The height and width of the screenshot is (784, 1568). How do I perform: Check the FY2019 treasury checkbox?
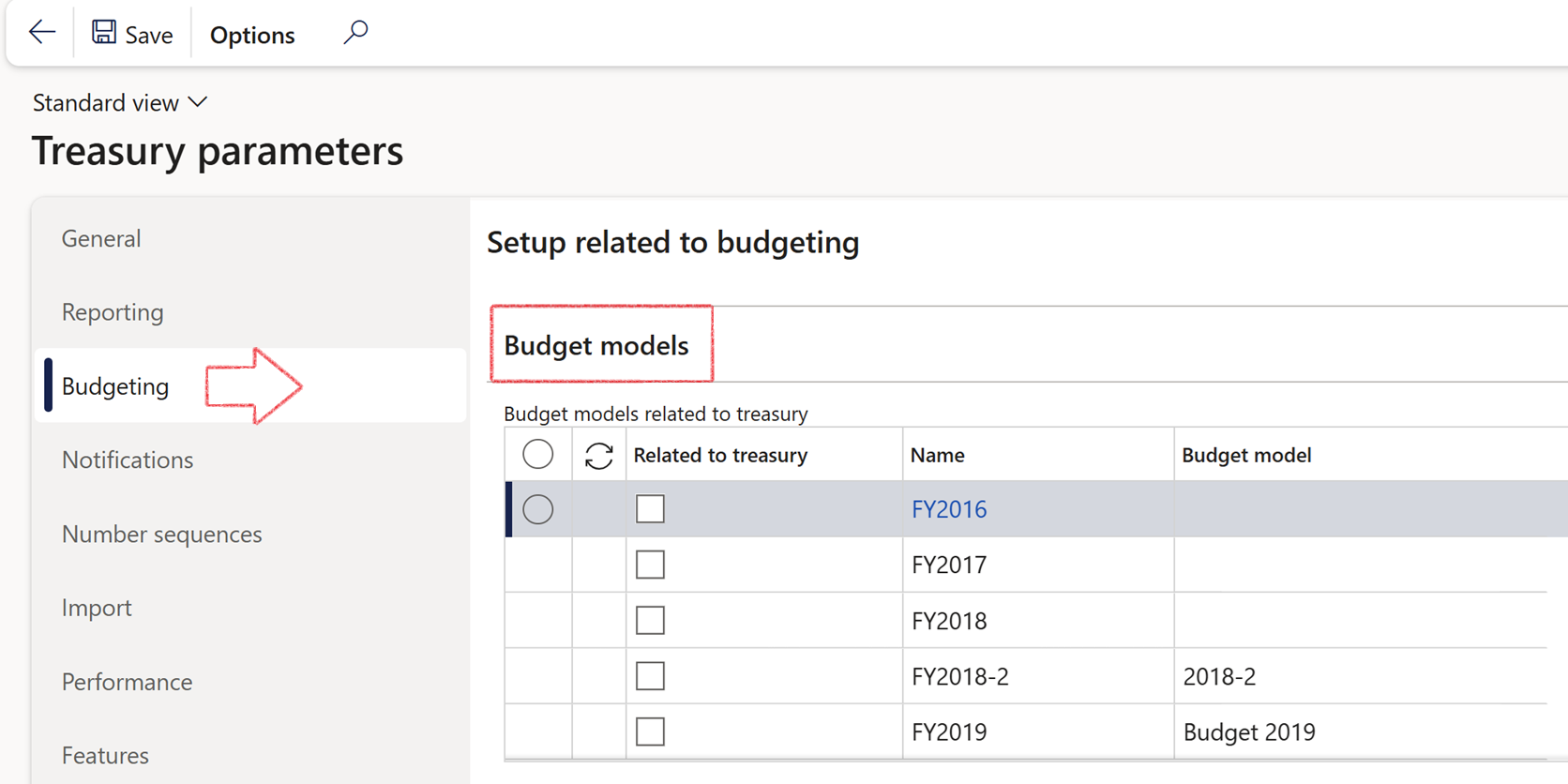coord(650,731)
